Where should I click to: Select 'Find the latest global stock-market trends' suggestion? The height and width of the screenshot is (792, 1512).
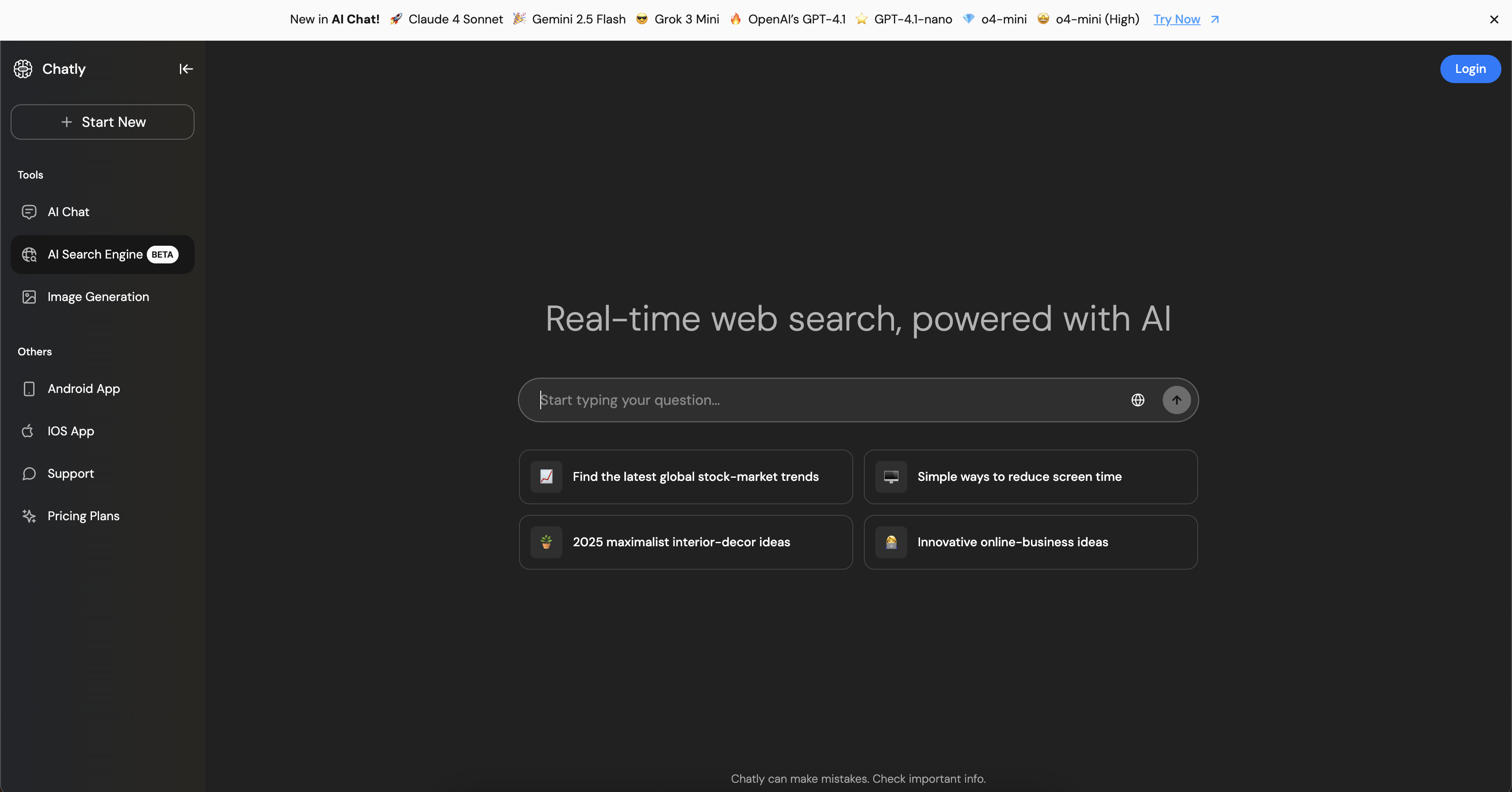[686, 476]
